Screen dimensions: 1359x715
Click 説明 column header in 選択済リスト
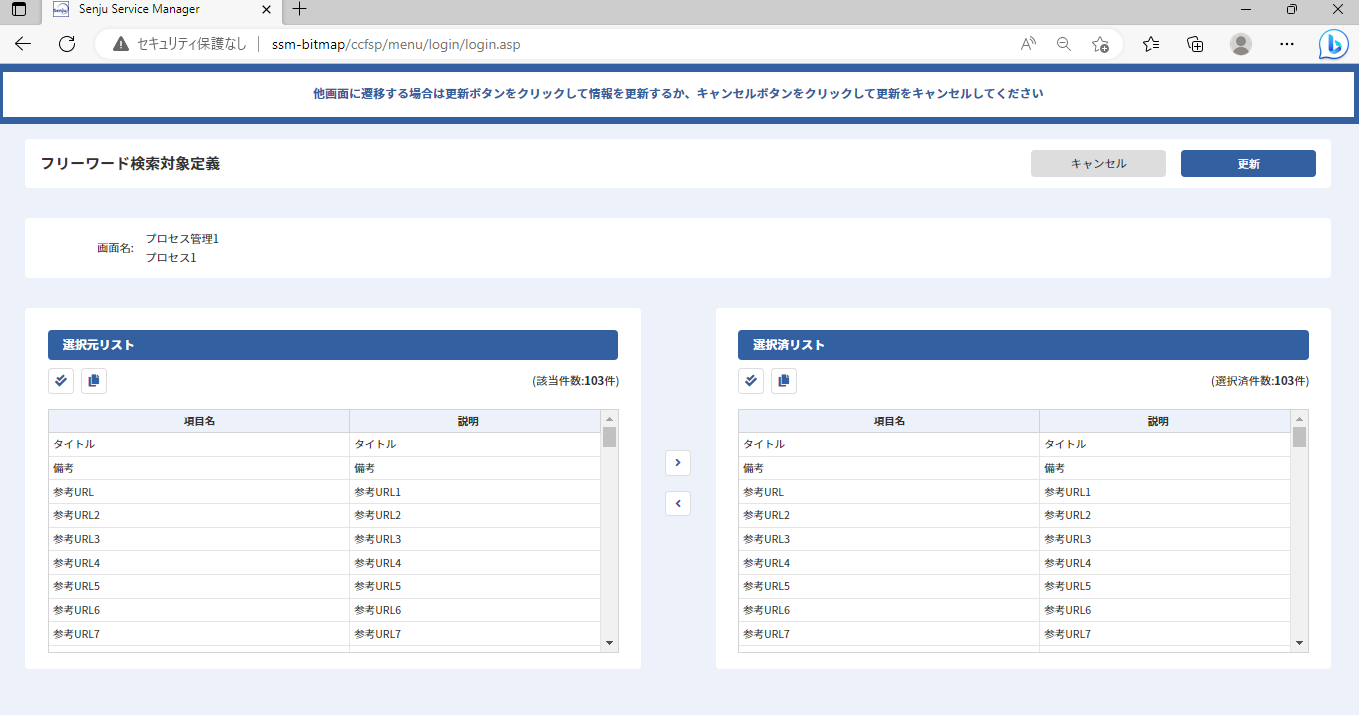click(x=1165, y=421)
